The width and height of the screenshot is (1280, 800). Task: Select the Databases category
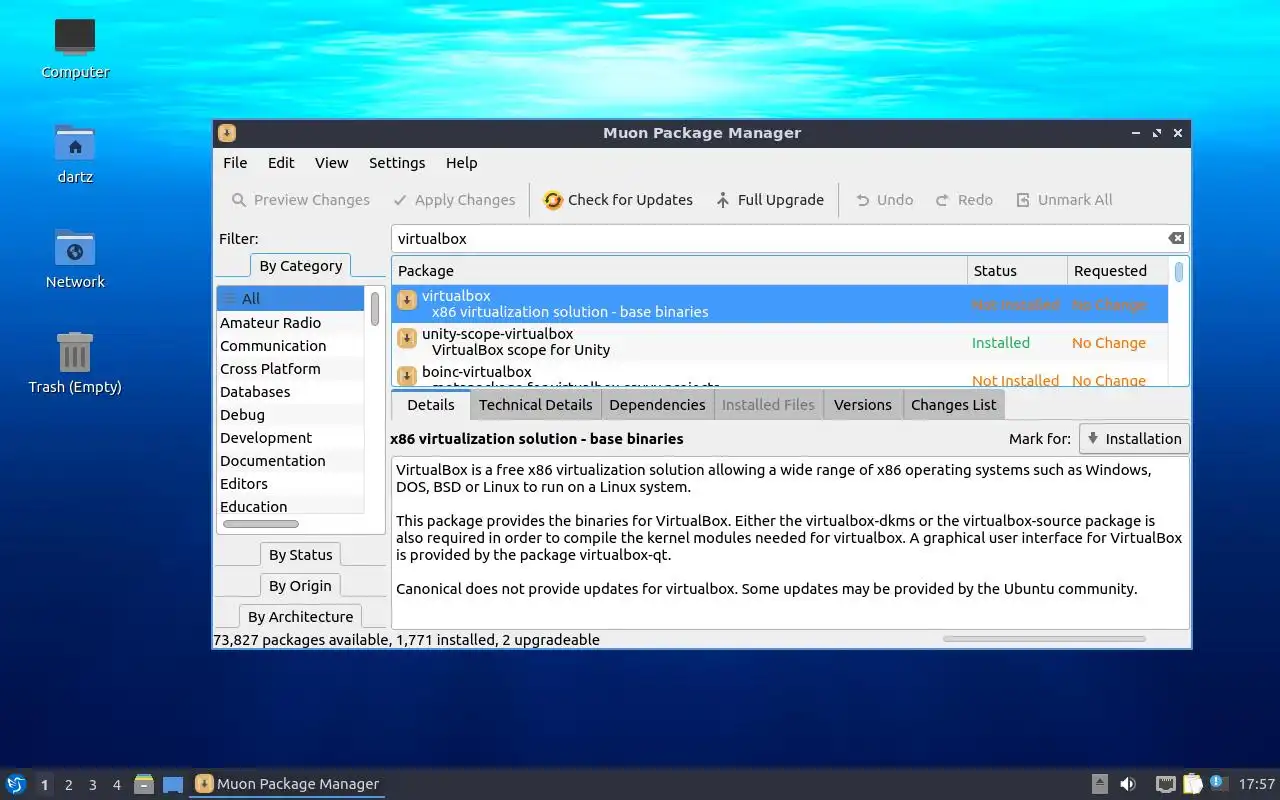coord(291,392)
